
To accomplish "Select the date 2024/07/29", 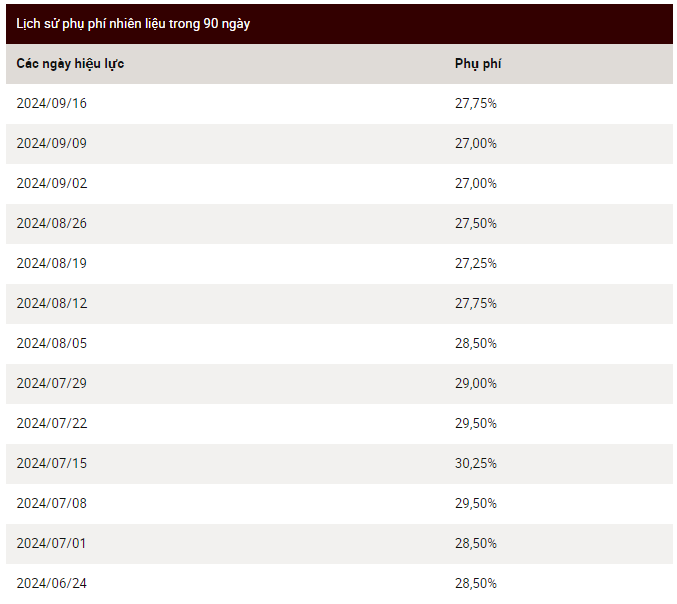I will 51,383.
